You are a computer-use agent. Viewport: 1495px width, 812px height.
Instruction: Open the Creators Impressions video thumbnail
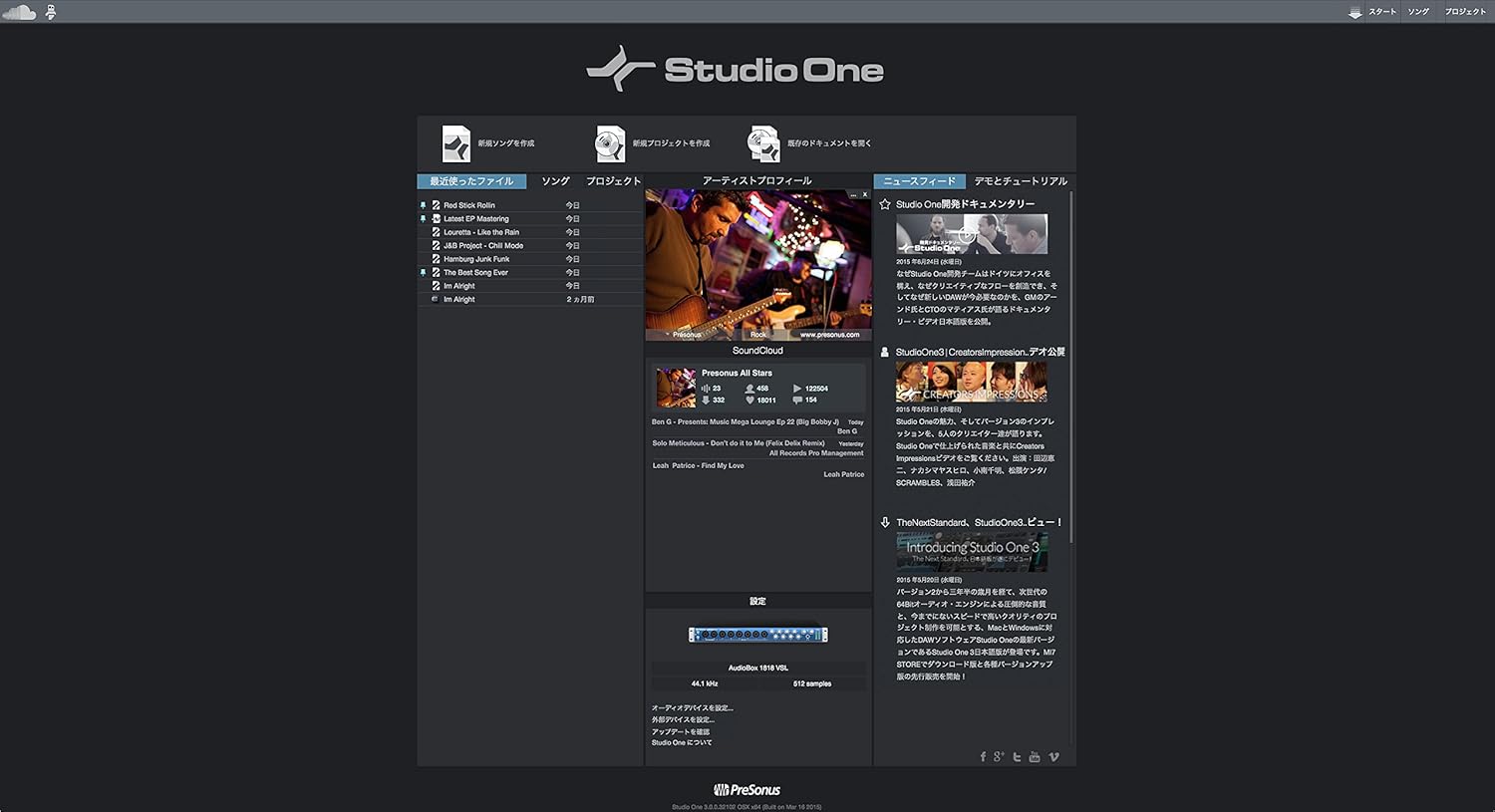972,382
